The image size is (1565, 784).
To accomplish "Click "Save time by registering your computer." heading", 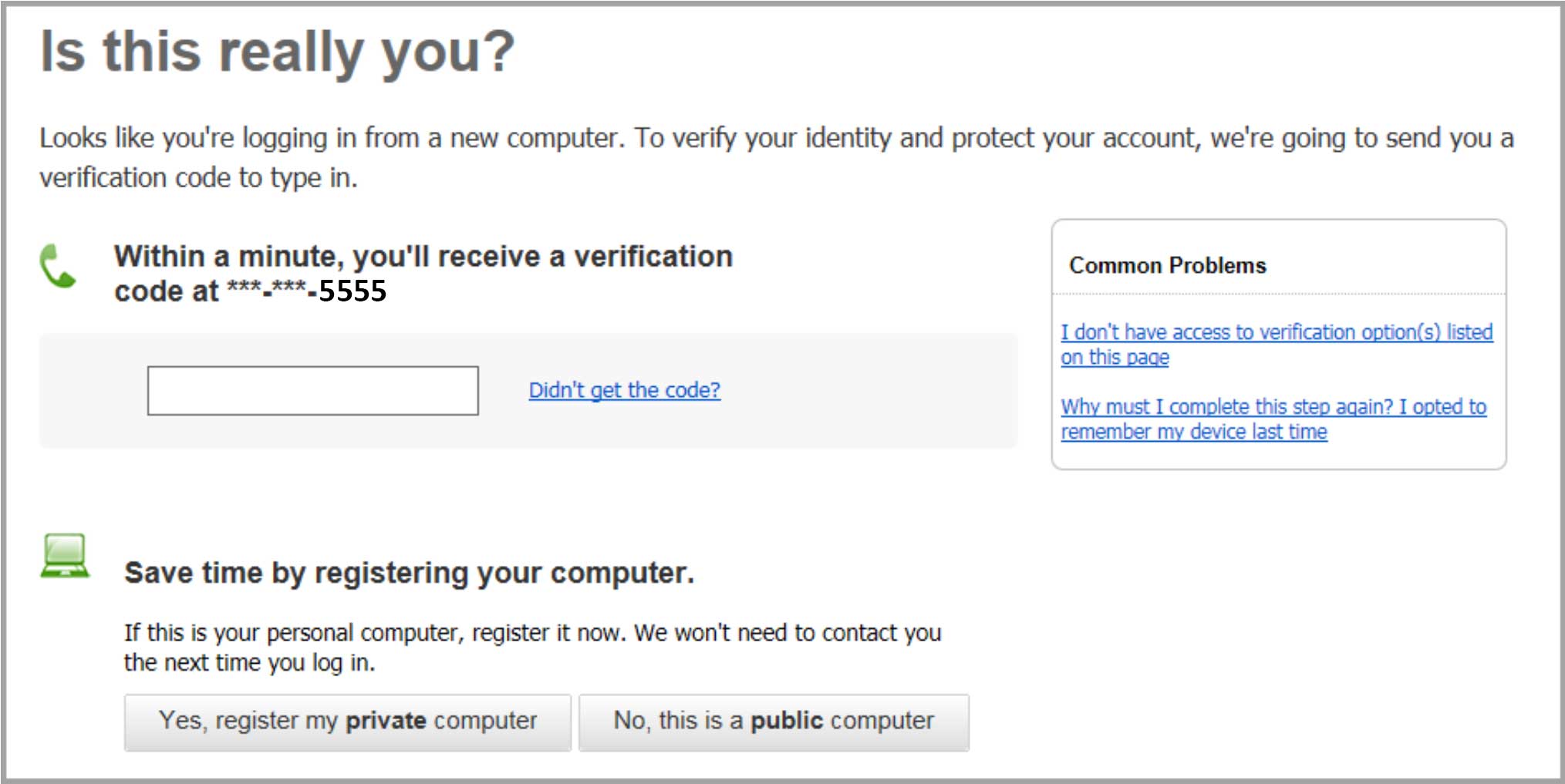I will [x=409, y=574].
